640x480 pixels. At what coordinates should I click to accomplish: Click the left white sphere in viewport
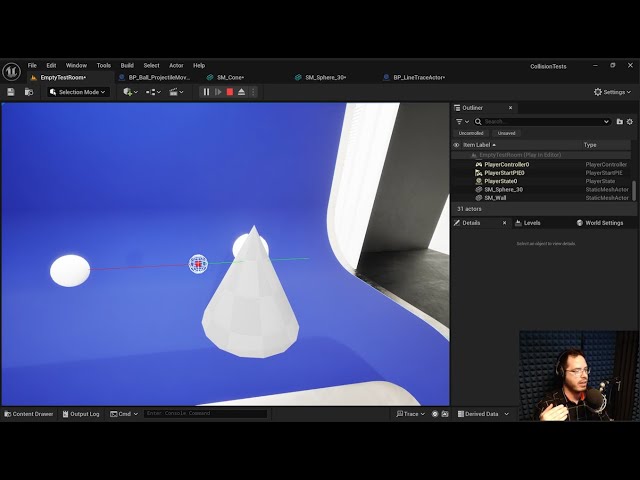[x=70, y=271]
